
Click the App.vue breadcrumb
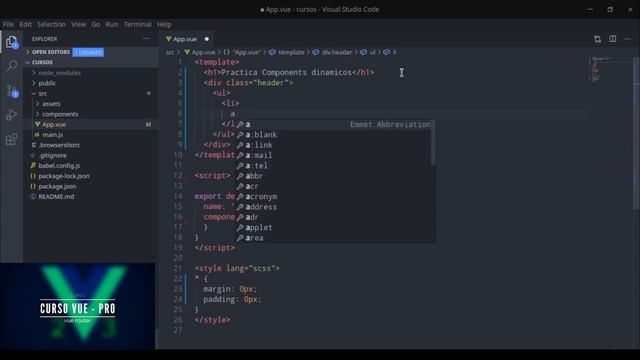tap(200, 52)
